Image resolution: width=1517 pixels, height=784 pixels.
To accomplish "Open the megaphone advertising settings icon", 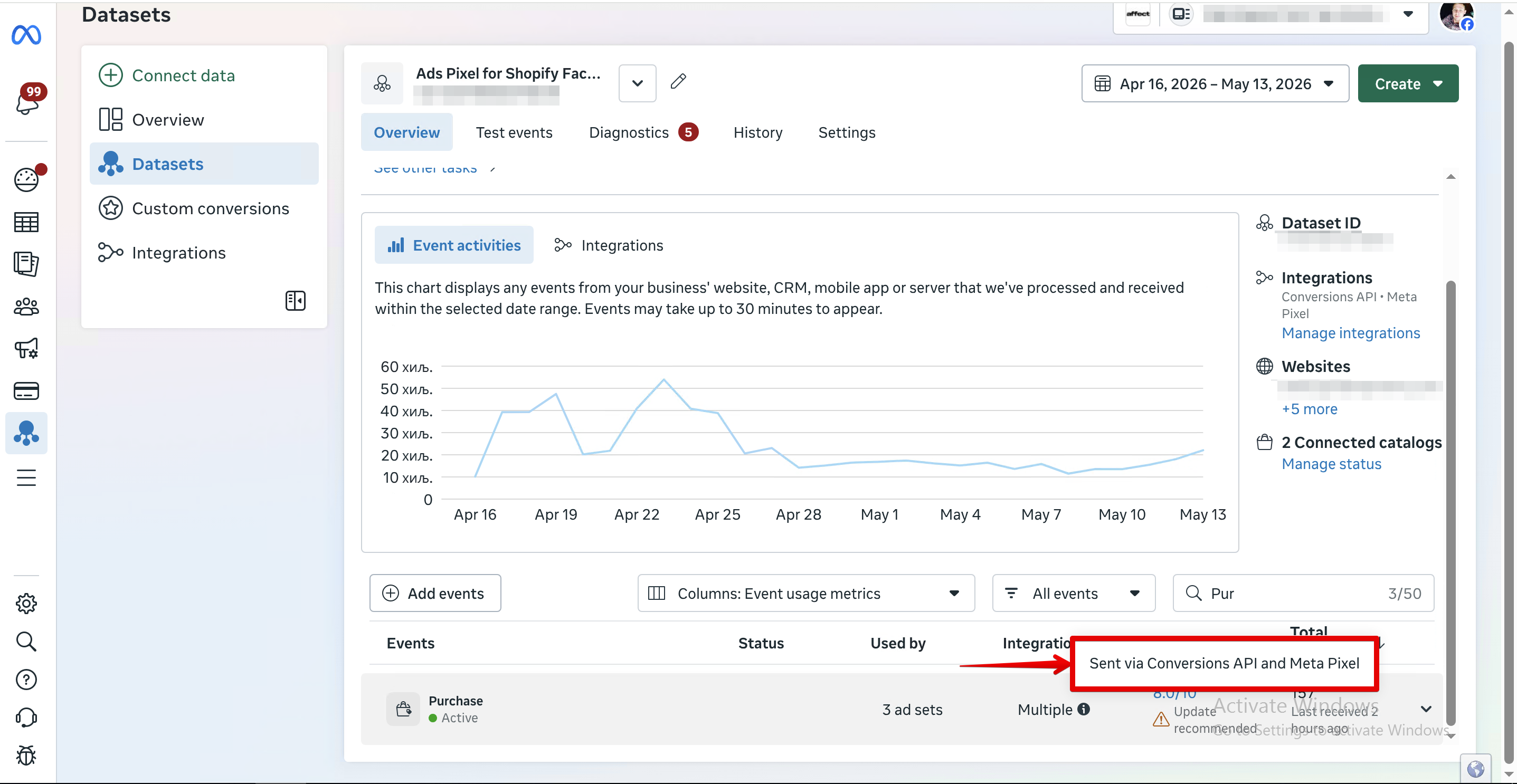I will [26, 348].
